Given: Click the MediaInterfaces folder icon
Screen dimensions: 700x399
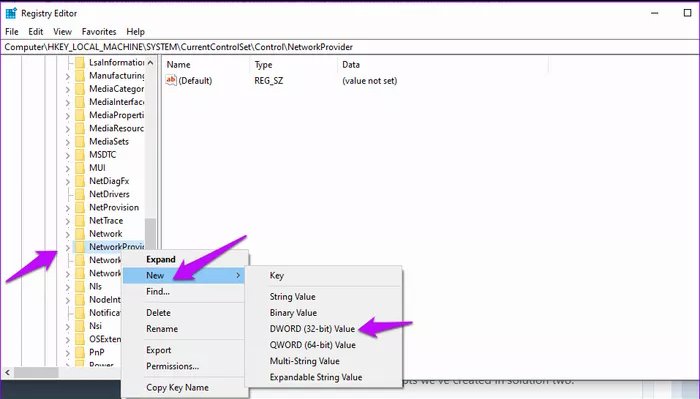Looking at the screenshot, I should click(x=80, y=102).
